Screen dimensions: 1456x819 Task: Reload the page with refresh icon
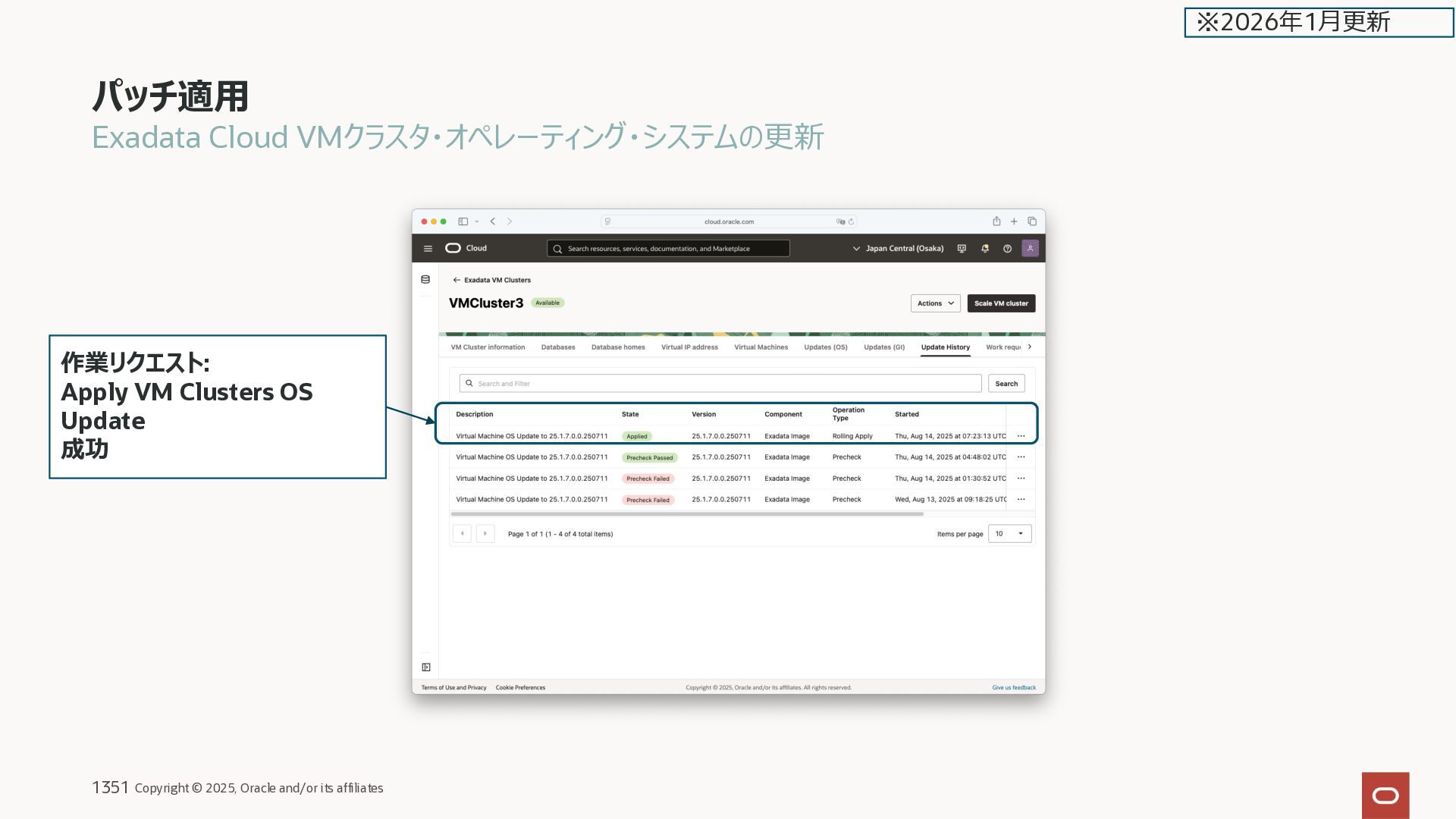[x=852, y=222]
